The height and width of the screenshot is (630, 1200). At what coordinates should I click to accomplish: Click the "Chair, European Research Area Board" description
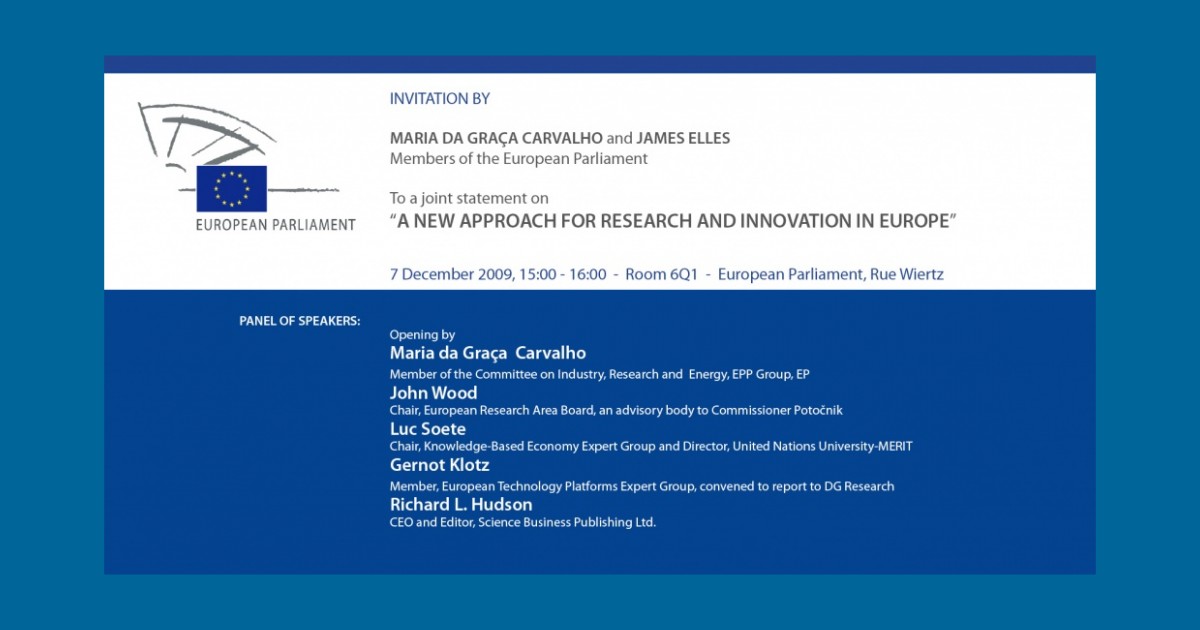click(x=617, y=410)
